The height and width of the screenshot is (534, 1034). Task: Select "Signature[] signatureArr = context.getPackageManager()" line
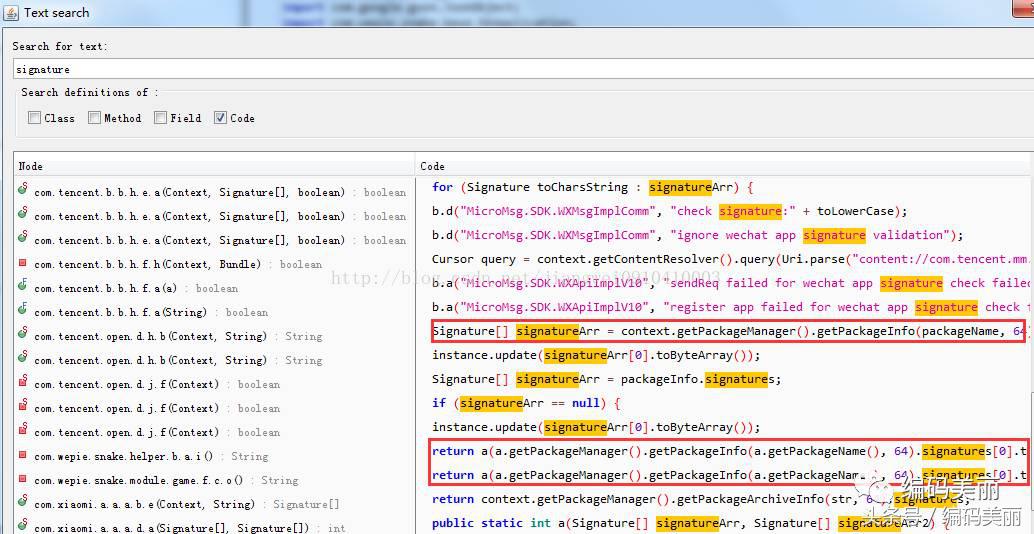pos(731,331)
